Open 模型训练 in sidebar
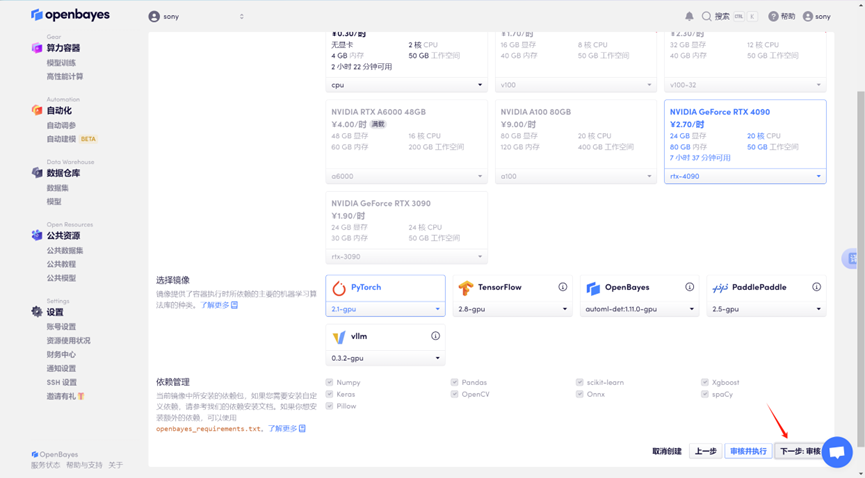The height and width of the screenshot is (478, 865). [x=61, y=63]
